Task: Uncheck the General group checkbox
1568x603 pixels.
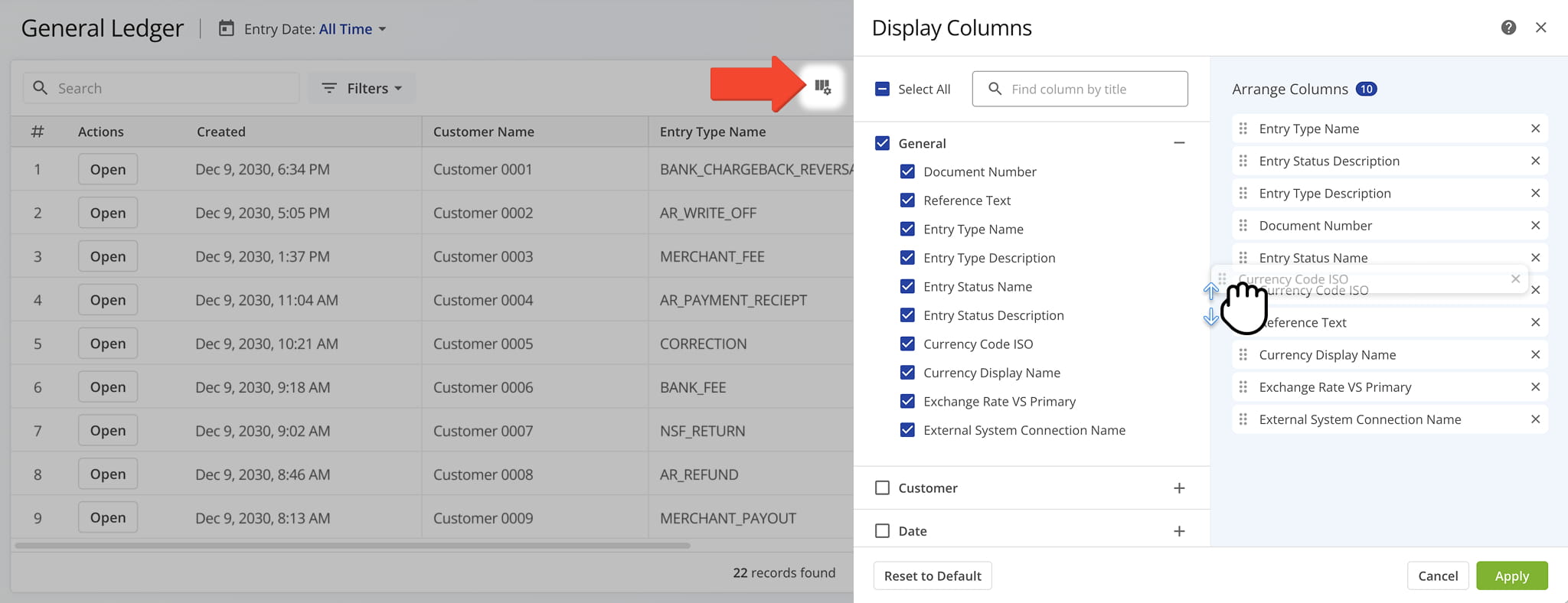Action: [x=882, y=143]
